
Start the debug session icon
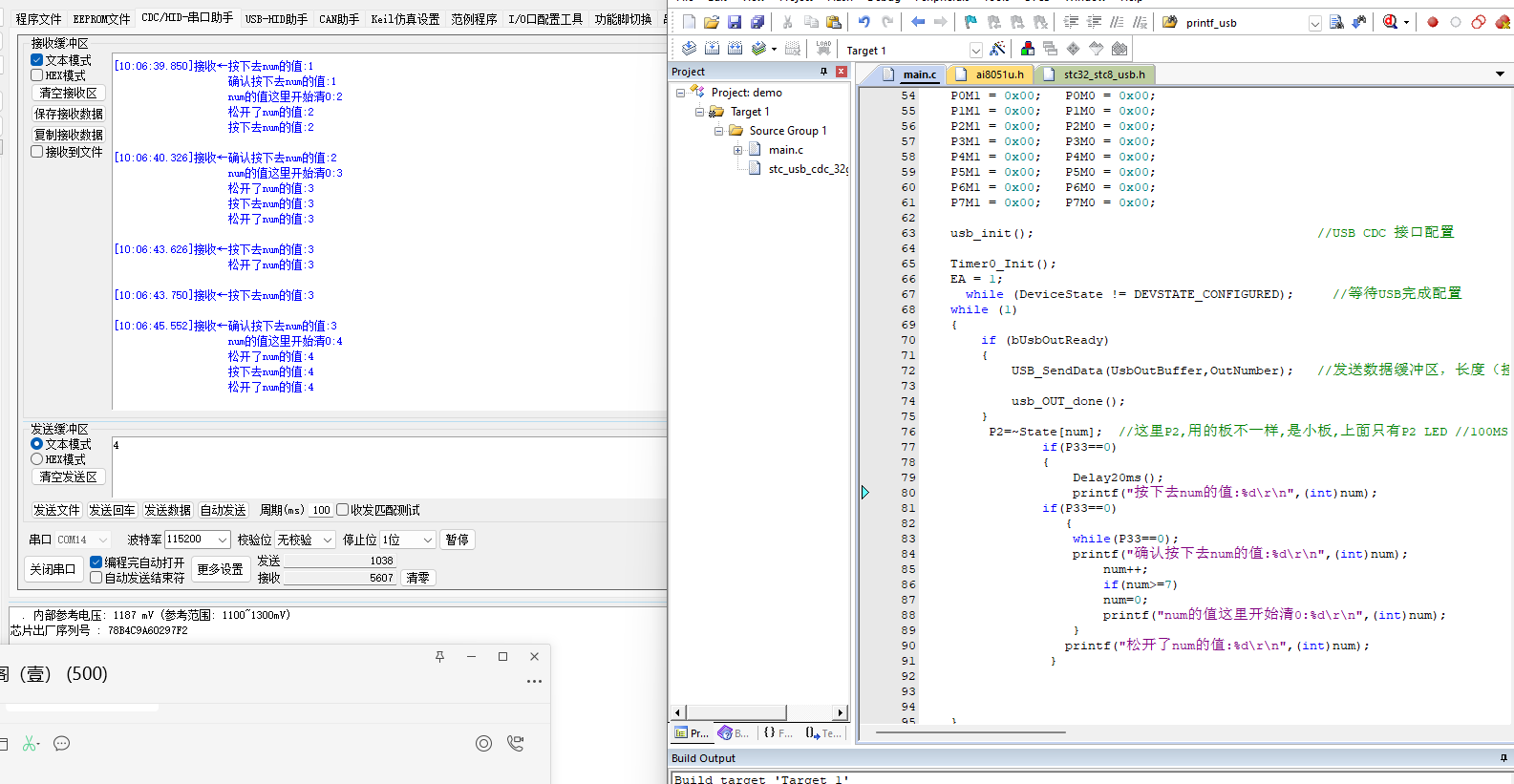pos(1391,22)
